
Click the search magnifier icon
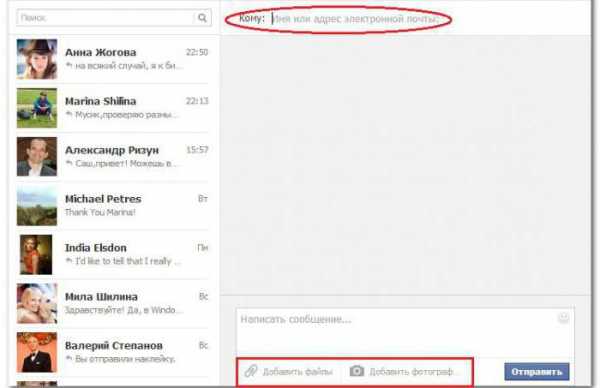[x=202, y=18]
